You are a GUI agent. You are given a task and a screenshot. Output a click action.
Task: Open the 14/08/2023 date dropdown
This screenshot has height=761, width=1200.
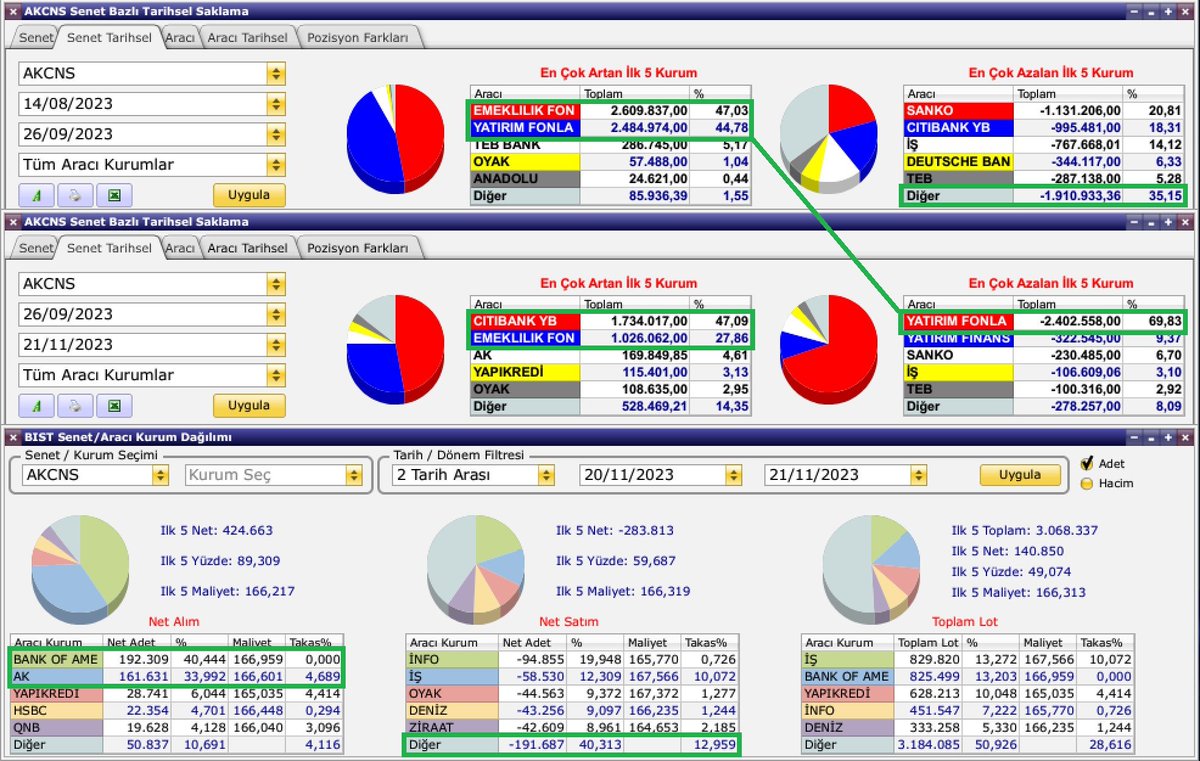(x=277, y=103)
